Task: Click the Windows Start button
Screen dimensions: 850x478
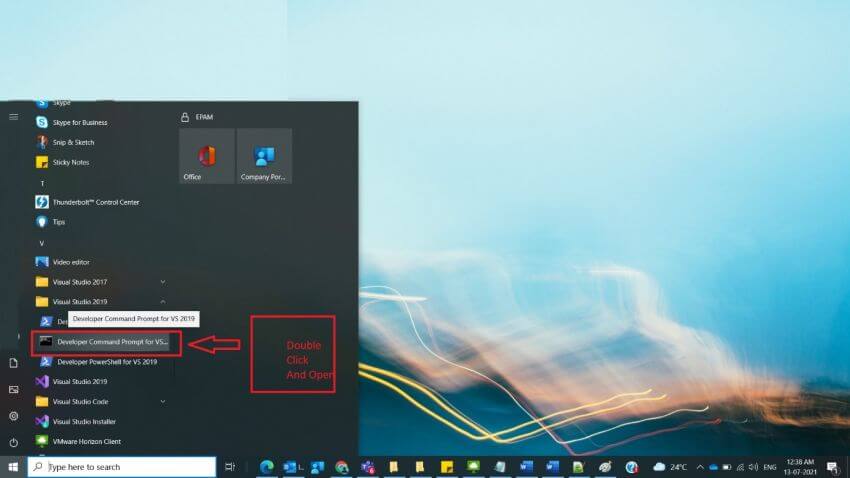Action: pos(13,467)
